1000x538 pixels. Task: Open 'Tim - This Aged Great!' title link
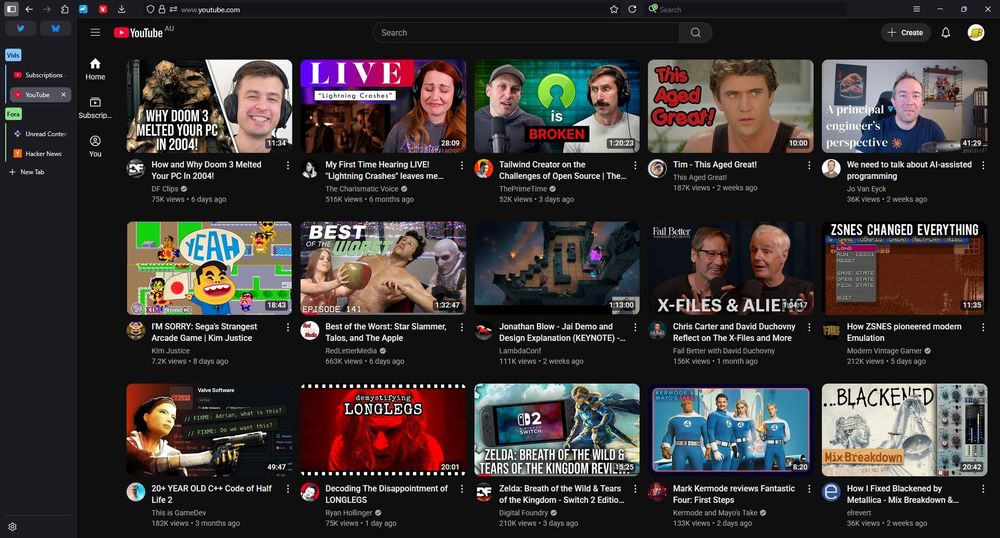(x=715, y=164)
